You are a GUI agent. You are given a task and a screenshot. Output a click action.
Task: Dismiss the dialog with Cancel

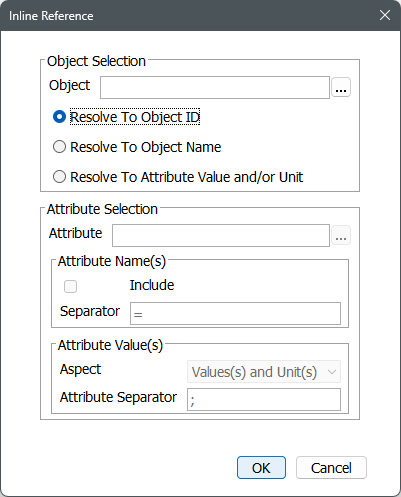(x=331, y=468)
